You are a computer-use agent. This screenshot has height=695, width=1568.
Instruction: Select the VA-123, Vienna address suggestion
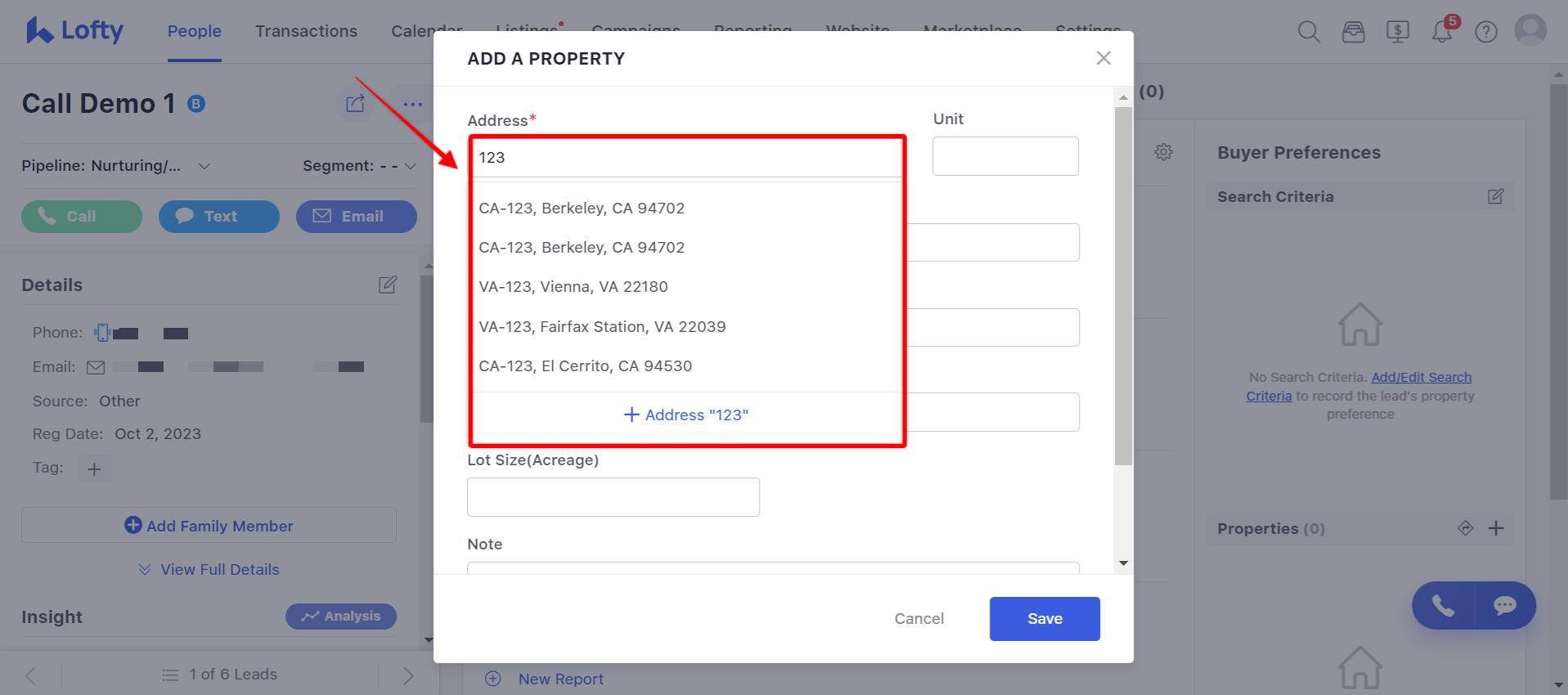tap(573, 286)
